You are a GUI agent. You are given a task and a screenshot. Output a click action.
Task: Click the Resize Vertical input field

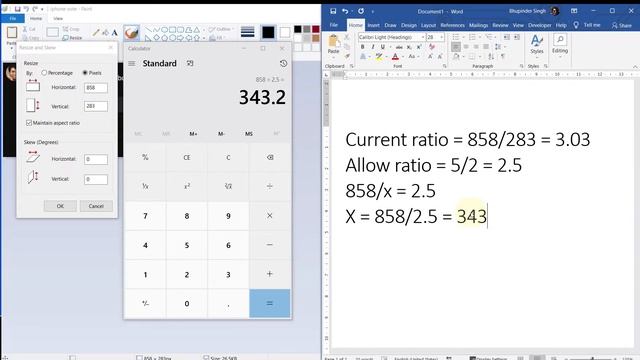(96, 106)
